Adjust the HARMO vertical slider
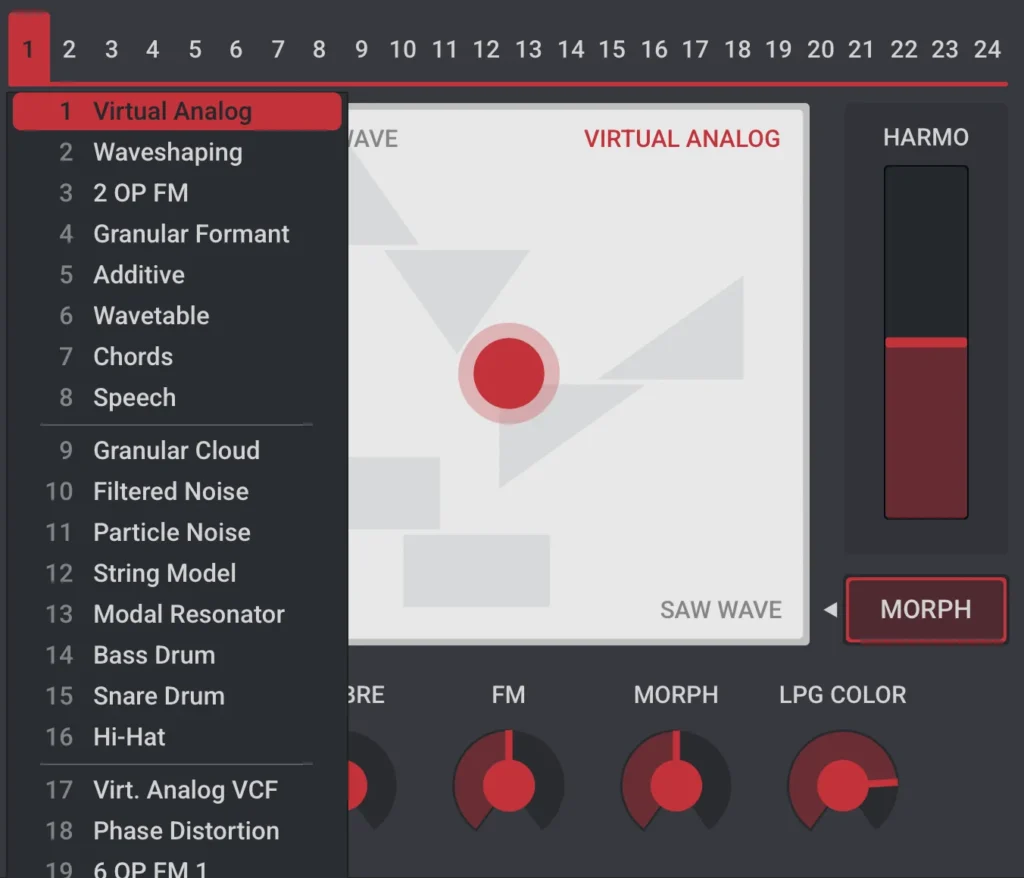 pyautogui.click(x=926, y=342)
